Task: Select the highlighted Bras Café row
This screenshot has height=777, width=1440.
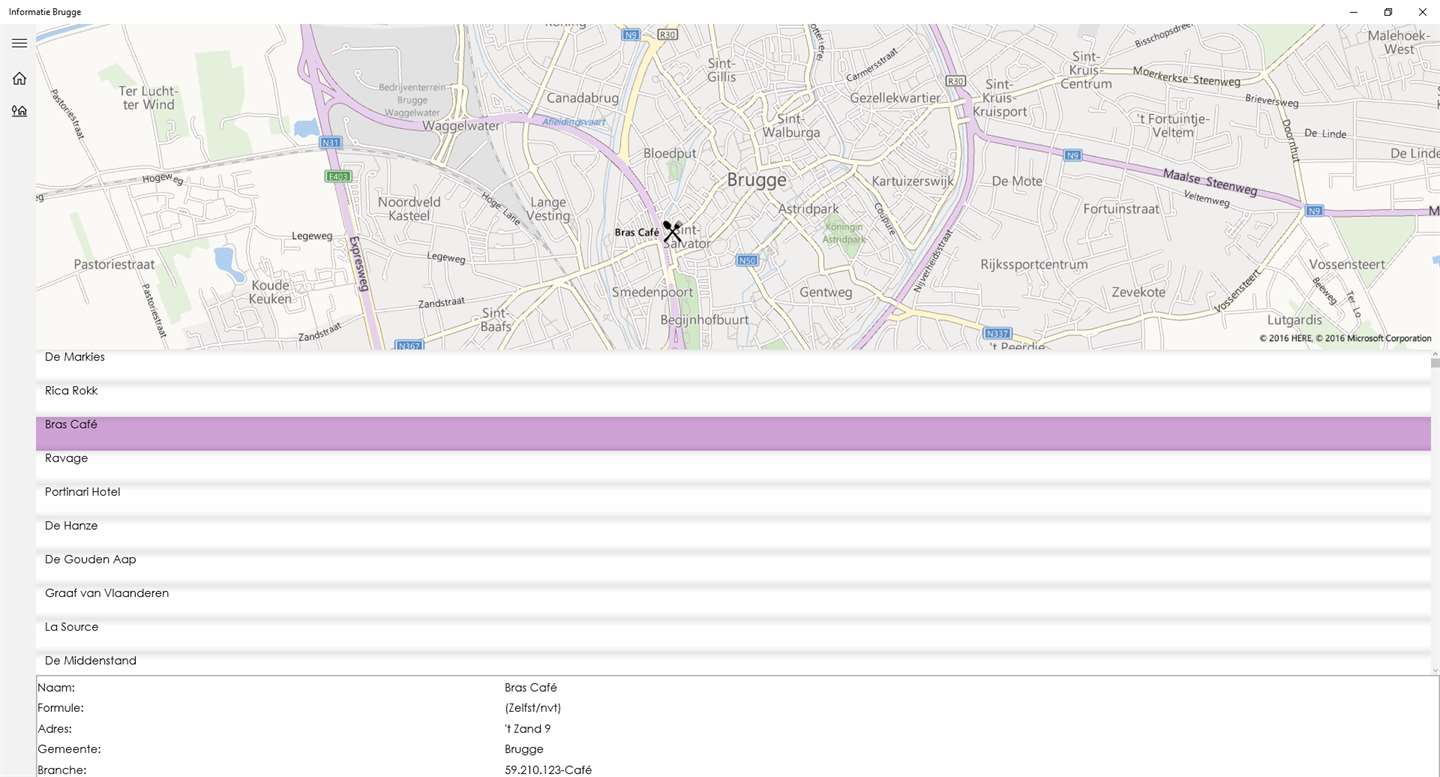Action: [733, 434]
